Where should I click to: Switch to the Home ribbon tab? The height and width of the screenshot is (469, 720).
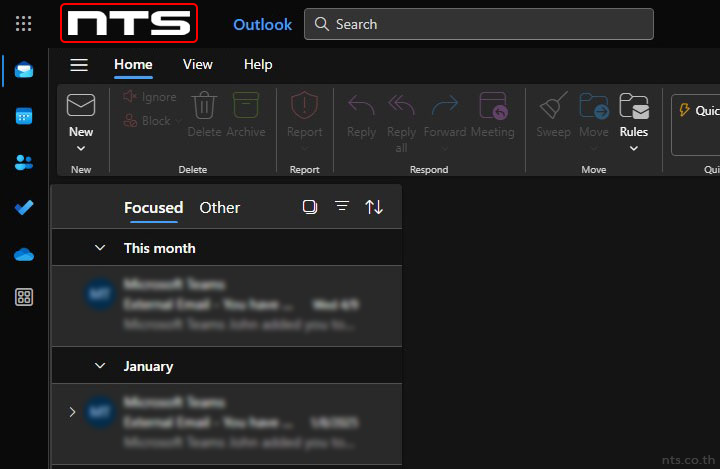pyautogui.click(x=133, y=64)
